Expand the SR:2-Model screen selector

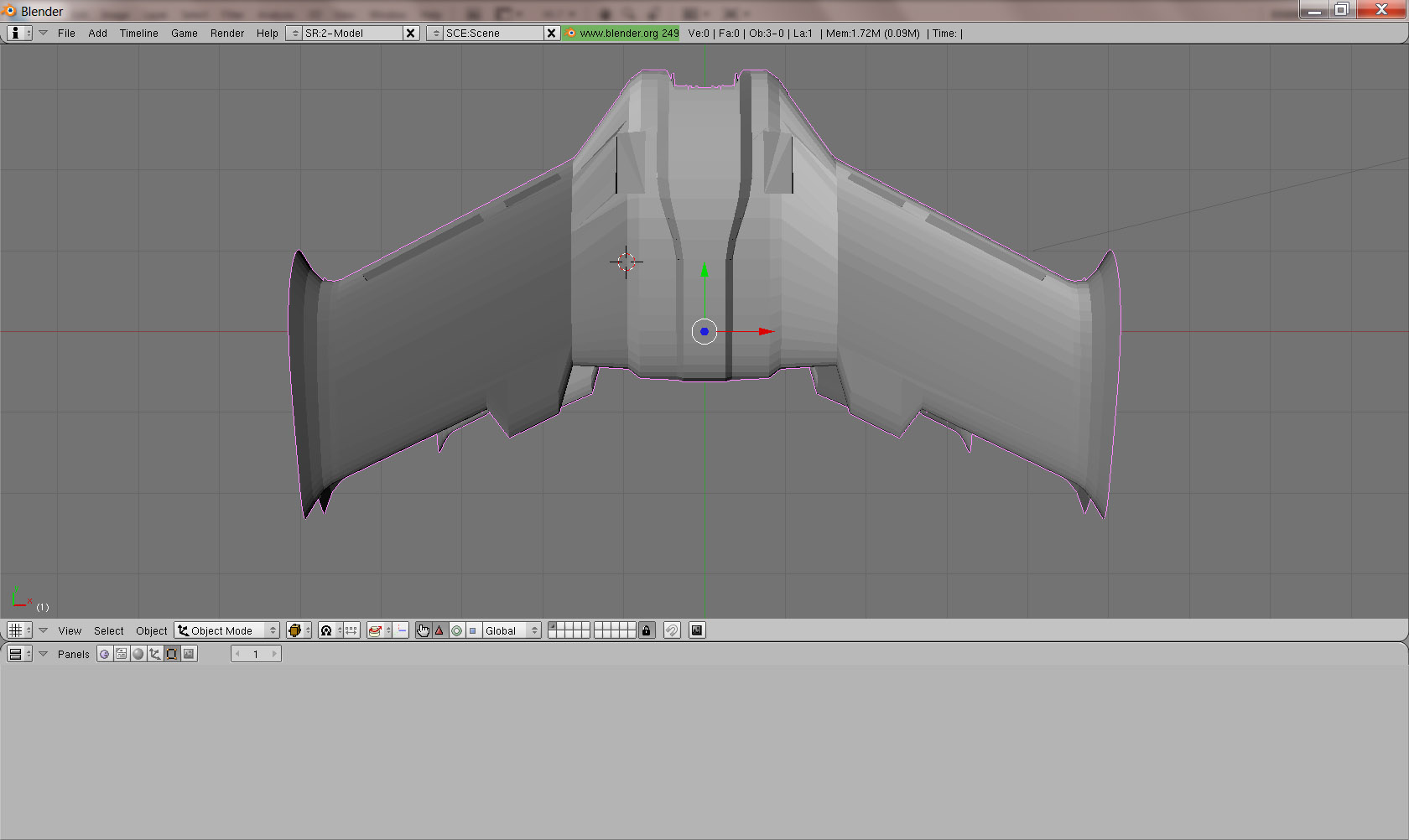tap(294, 34)
